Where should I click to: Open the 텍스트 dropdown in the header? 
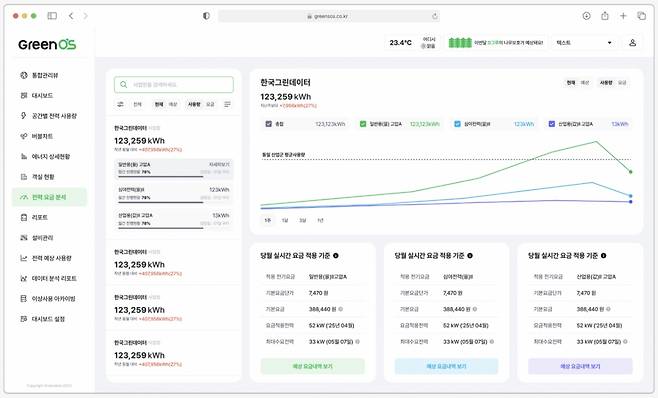(x=583, y=43)
